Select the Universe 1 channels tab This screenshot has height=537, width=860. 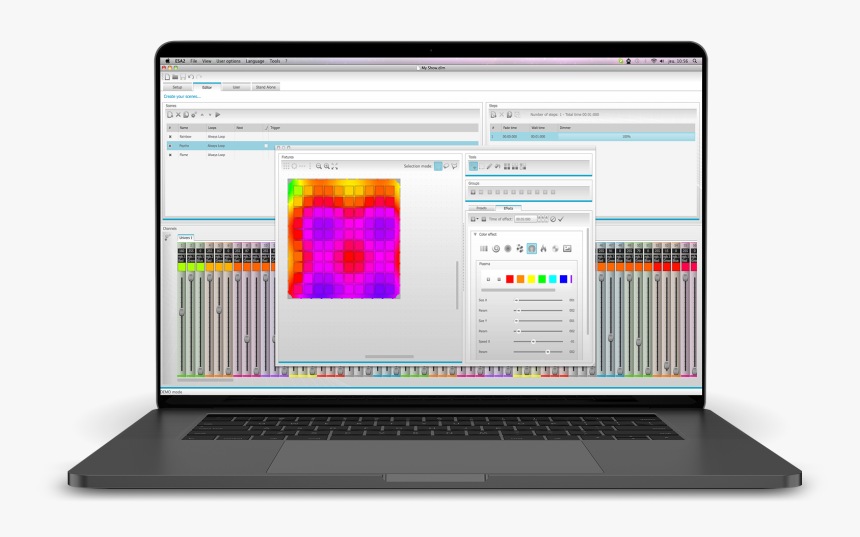tap(185, 238)
